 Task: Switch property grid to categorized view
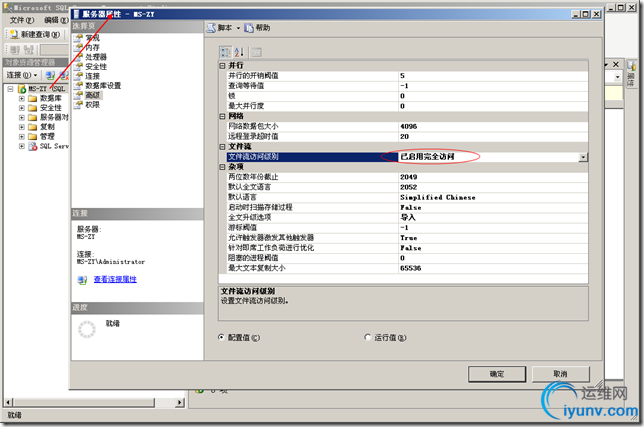click(x=225, y=52)
